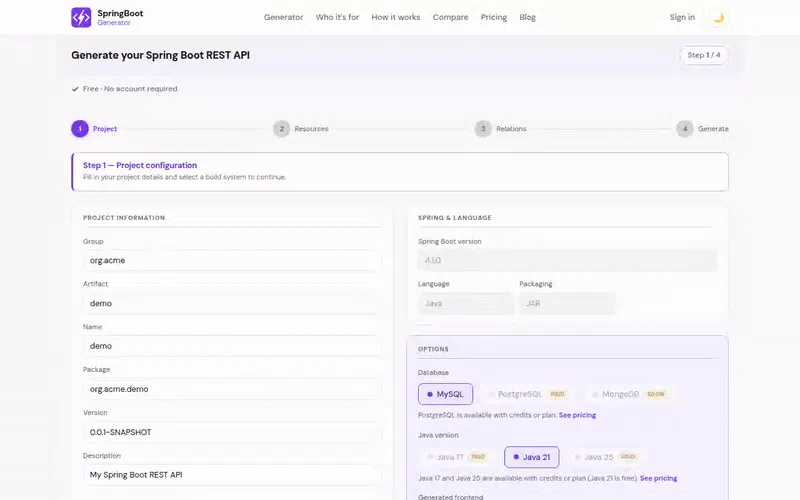This screenshot has width=800, height=500.
Task: Click the Description input field
Action: point(232,474)
